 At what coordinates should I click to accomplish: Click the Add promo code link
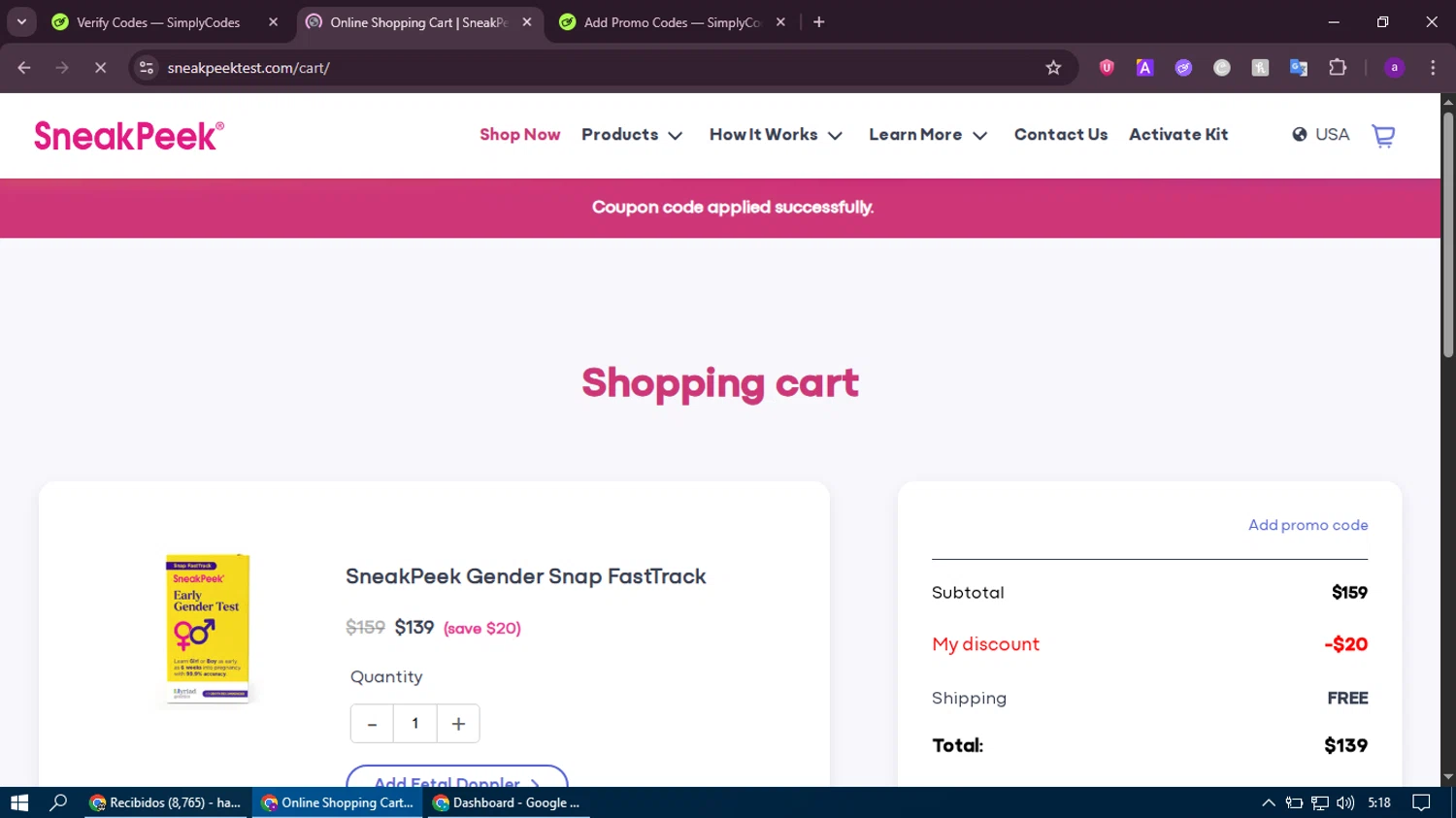tap(1308, 525)
